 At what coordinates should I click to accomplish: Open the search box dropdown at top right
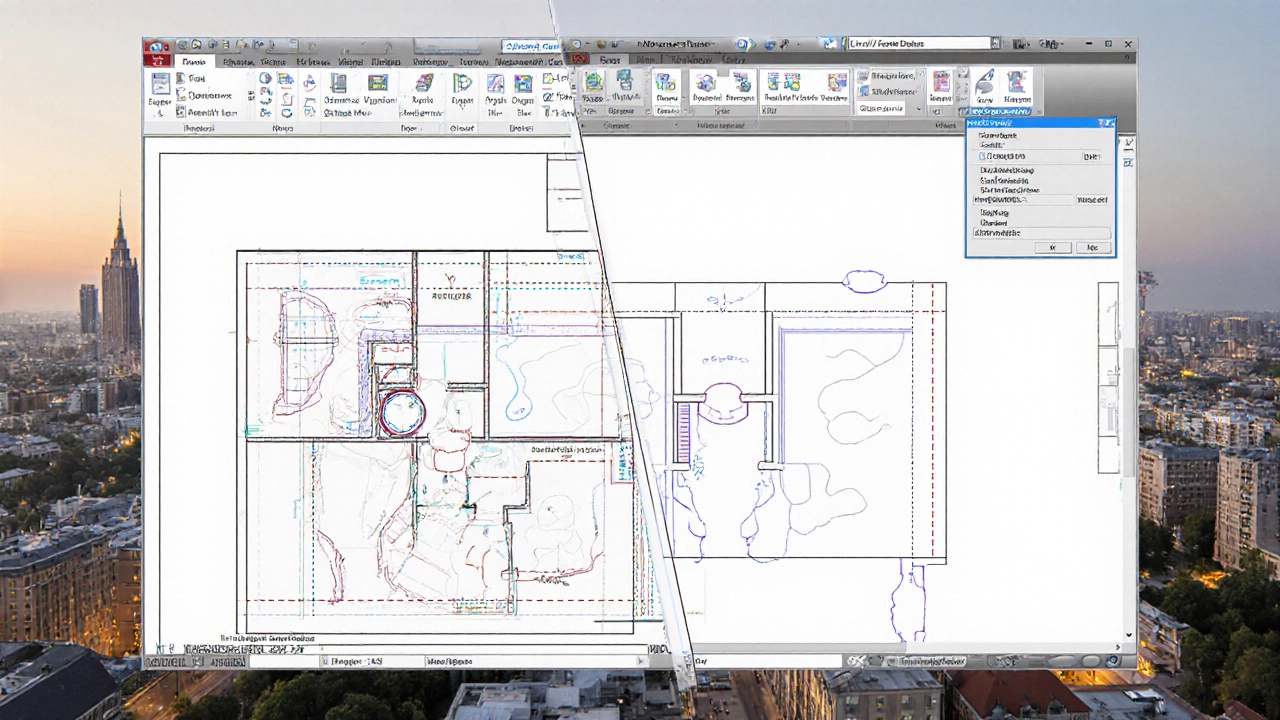coord(995,43)
